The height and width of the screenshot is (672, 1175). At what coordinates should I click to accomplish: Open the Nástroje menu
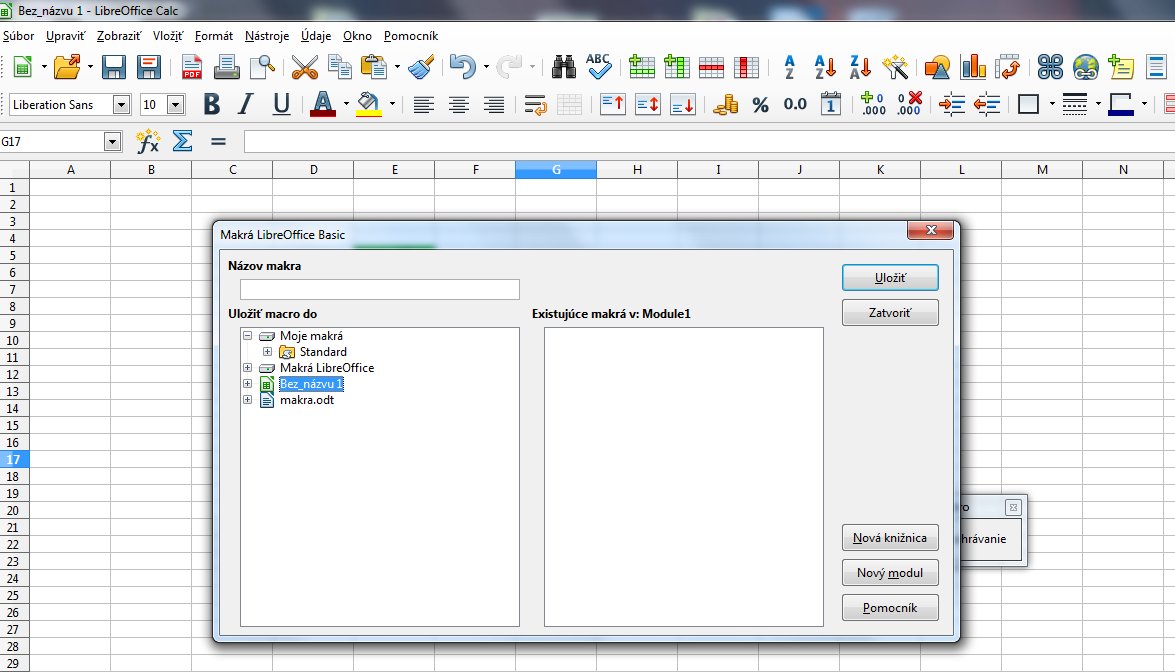click(267, 36)
